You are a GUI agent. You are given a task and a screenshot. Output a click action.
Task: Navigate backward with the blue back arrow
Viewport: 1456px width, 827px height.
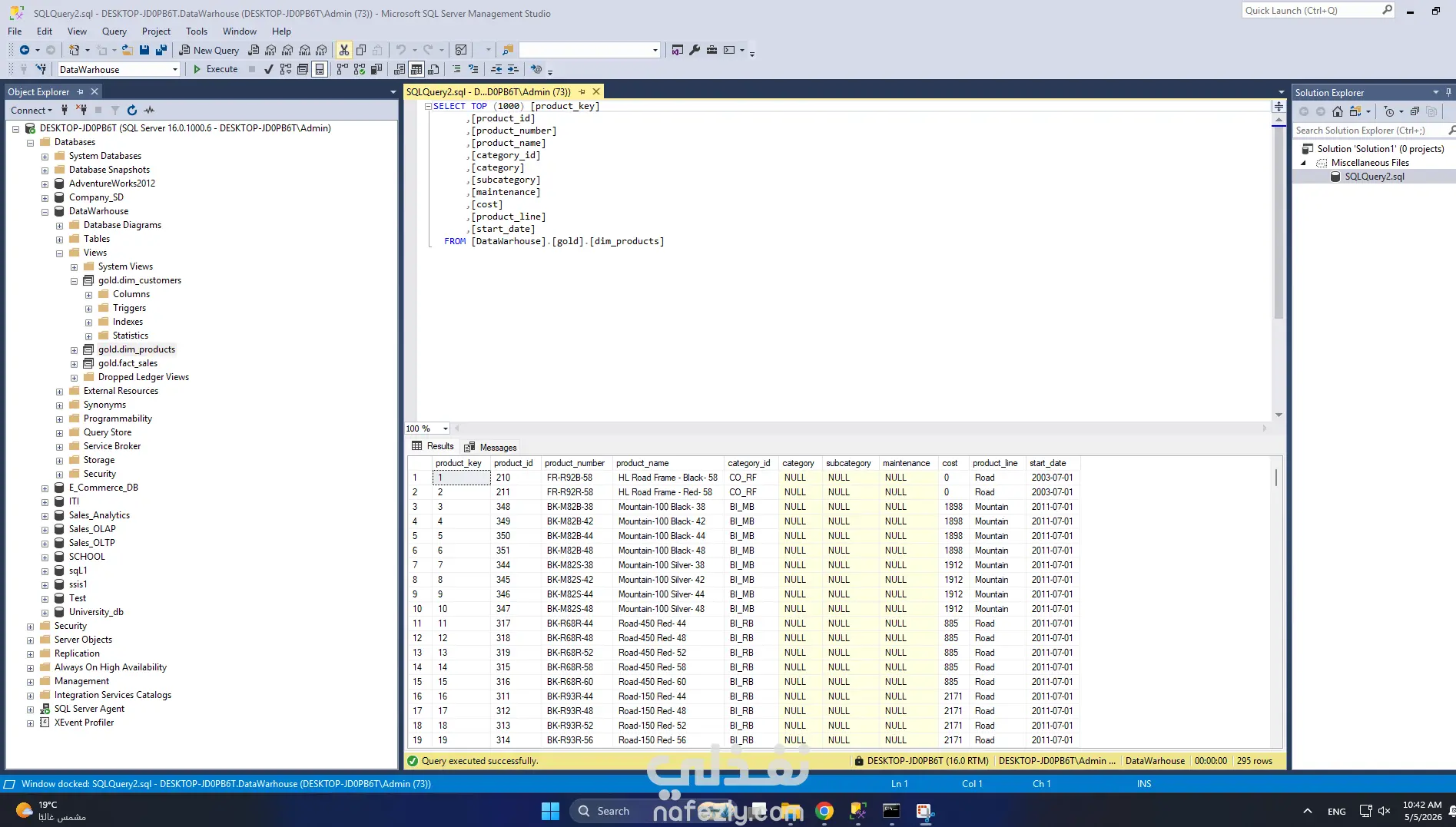[25, 50]
